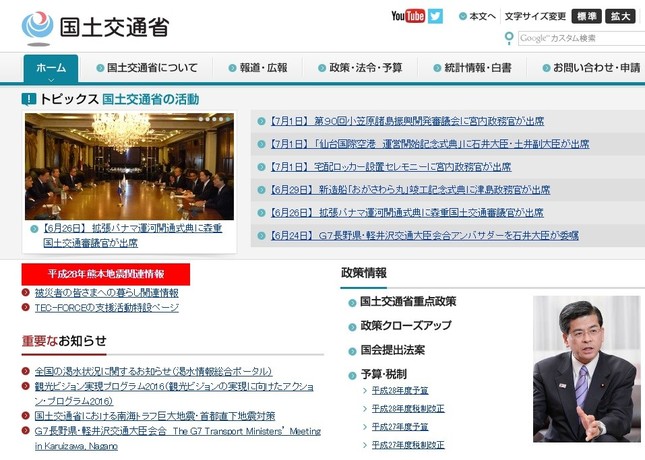Open 平成28年度税制改正 link
Viewport: 645px width, 460px height.
pyautogui.click(x=408, y=409)
